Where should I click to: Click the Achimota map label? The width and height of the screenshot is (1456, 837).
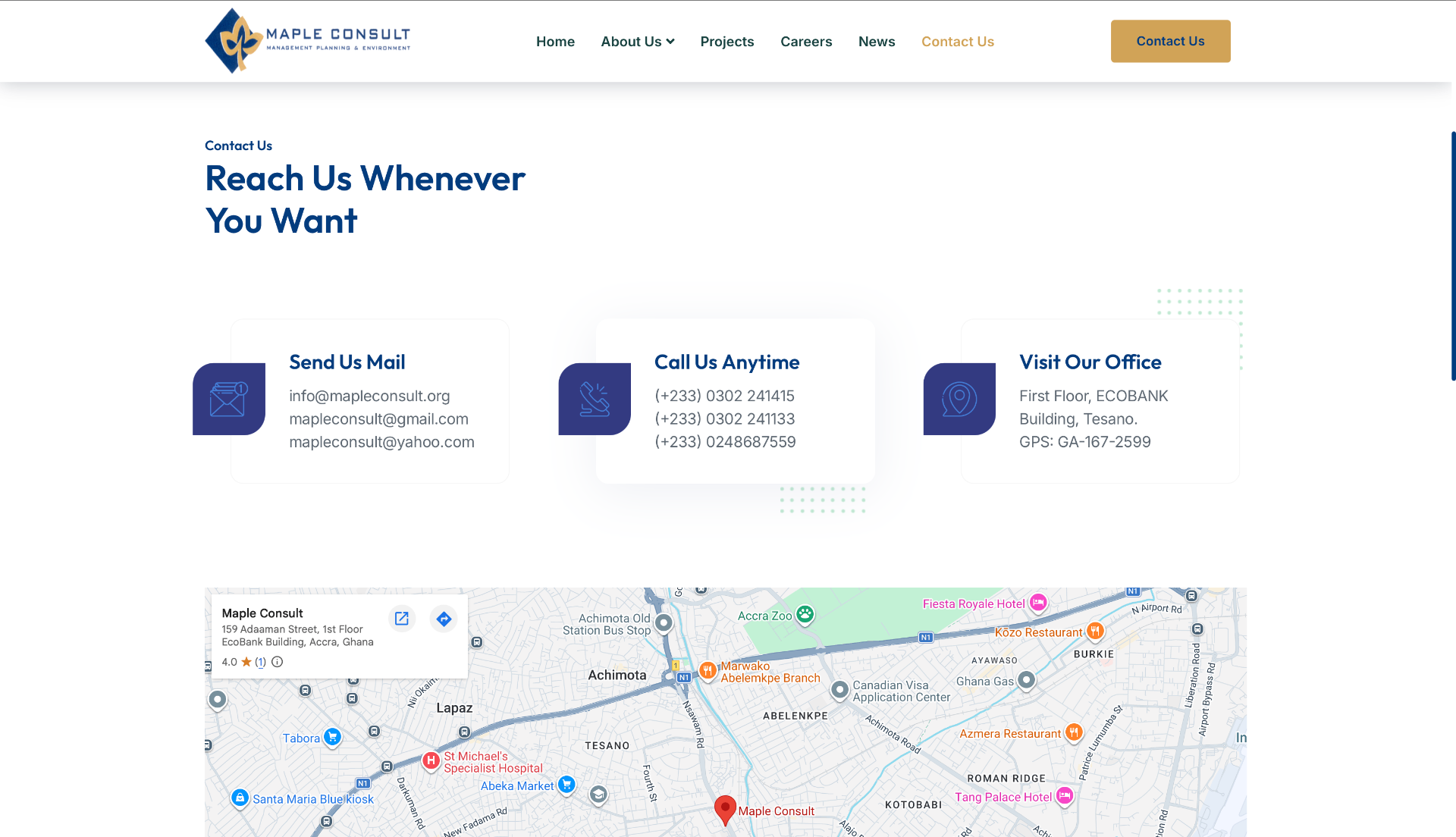[x=617, y=675]
